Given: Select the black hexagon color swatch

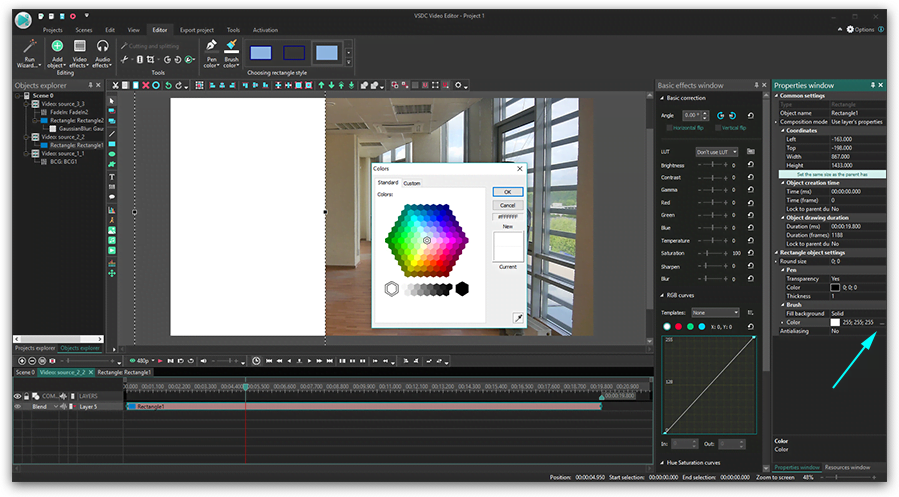Looking at the screenshot, I should [x=462, y=289].
